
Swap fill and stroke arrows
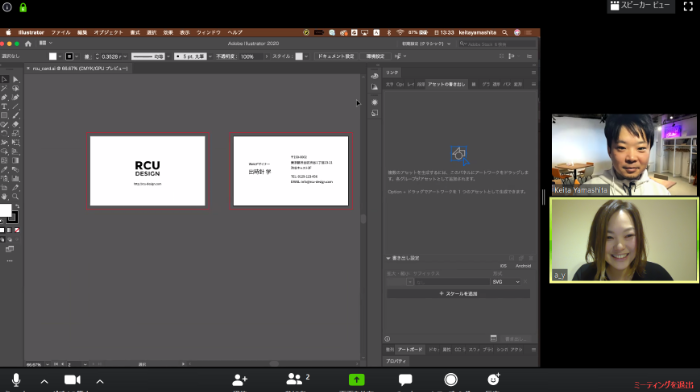[x=17, y=206]
